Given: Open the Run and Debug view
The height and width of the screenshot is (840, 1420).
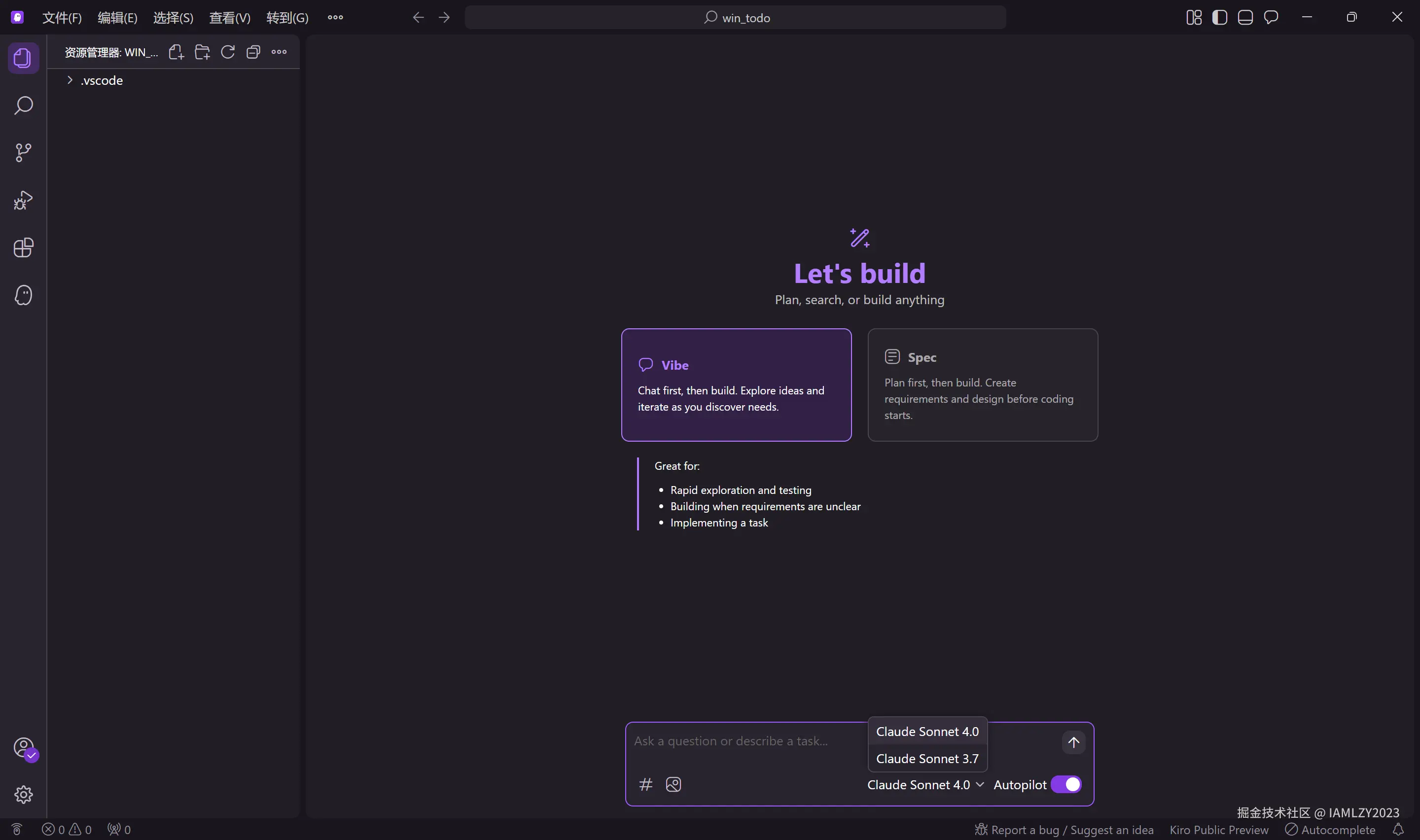Looking at the screenshot, I should 23,200.
